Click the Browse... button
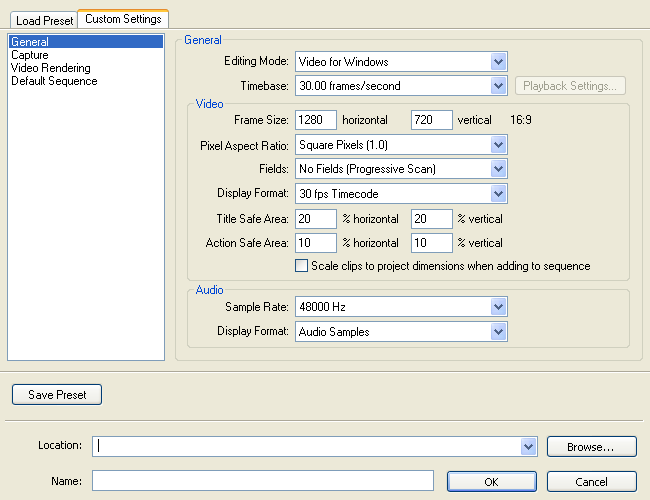Image resolution: width=650 pixels, height=500 pixels. (x=592, y=447)
